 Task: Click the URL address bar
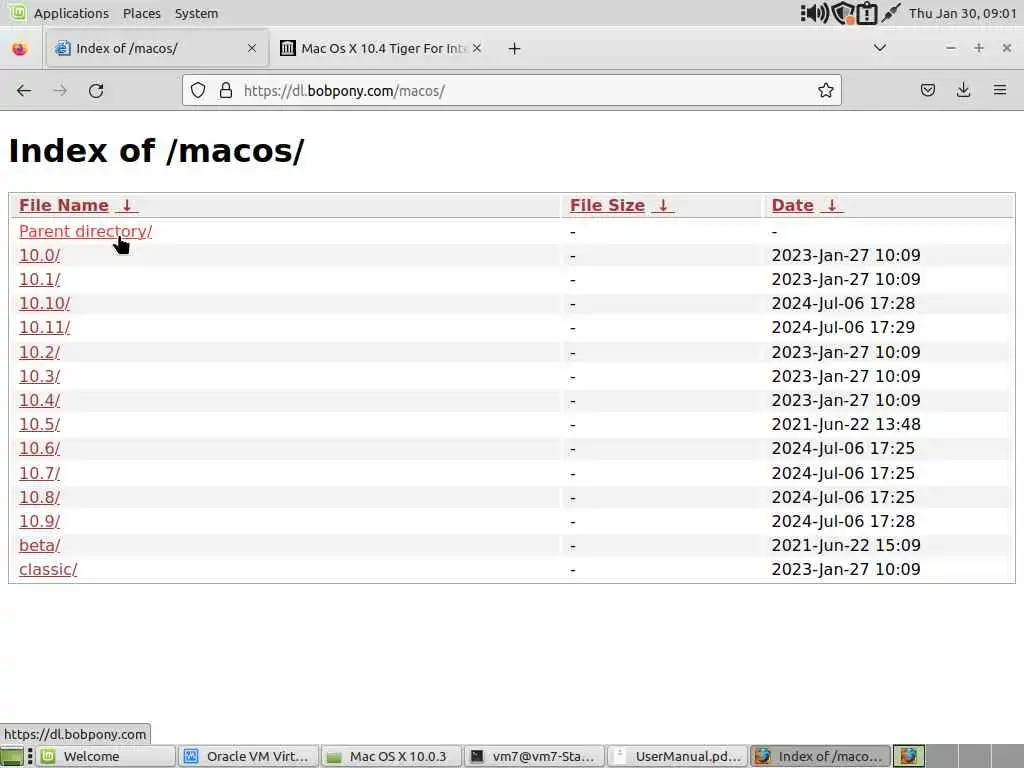[x=511, y=90]
